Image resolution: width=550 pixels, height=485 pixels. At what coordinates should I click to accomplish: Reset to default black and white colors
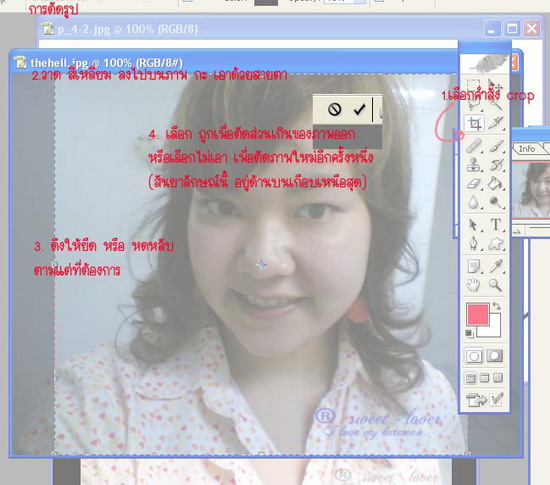469,333
